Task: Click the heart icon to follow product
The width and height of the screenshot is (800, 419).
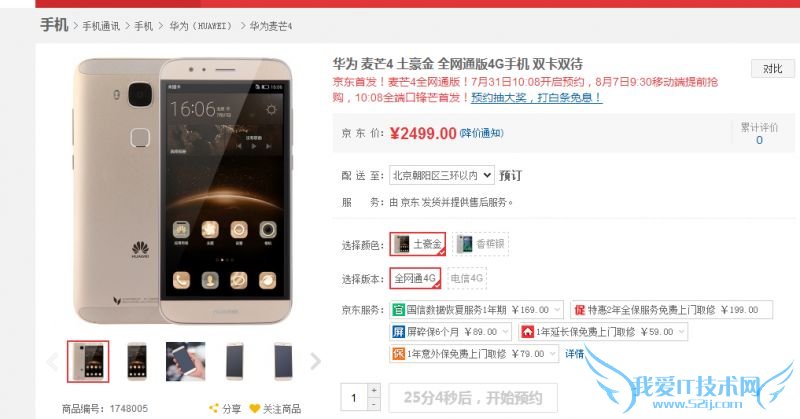Action: click(255, 408)
